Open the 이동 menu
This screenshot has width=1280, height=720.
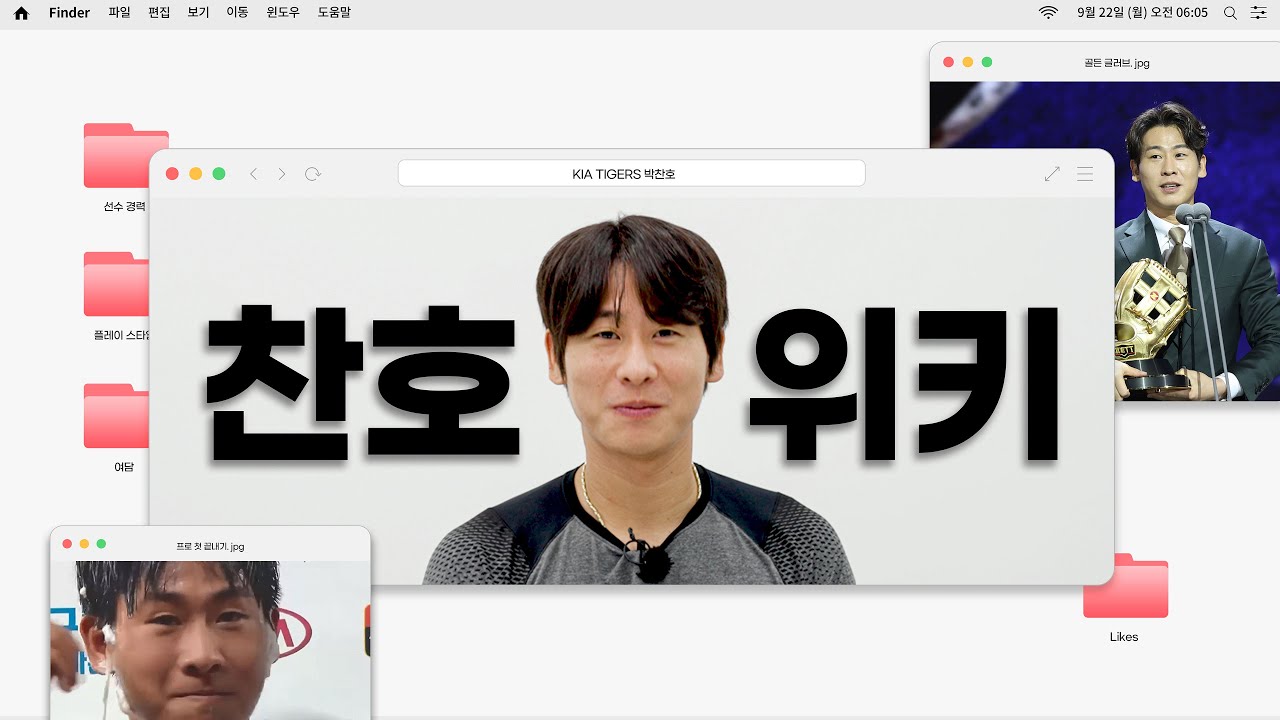(237, 13)
